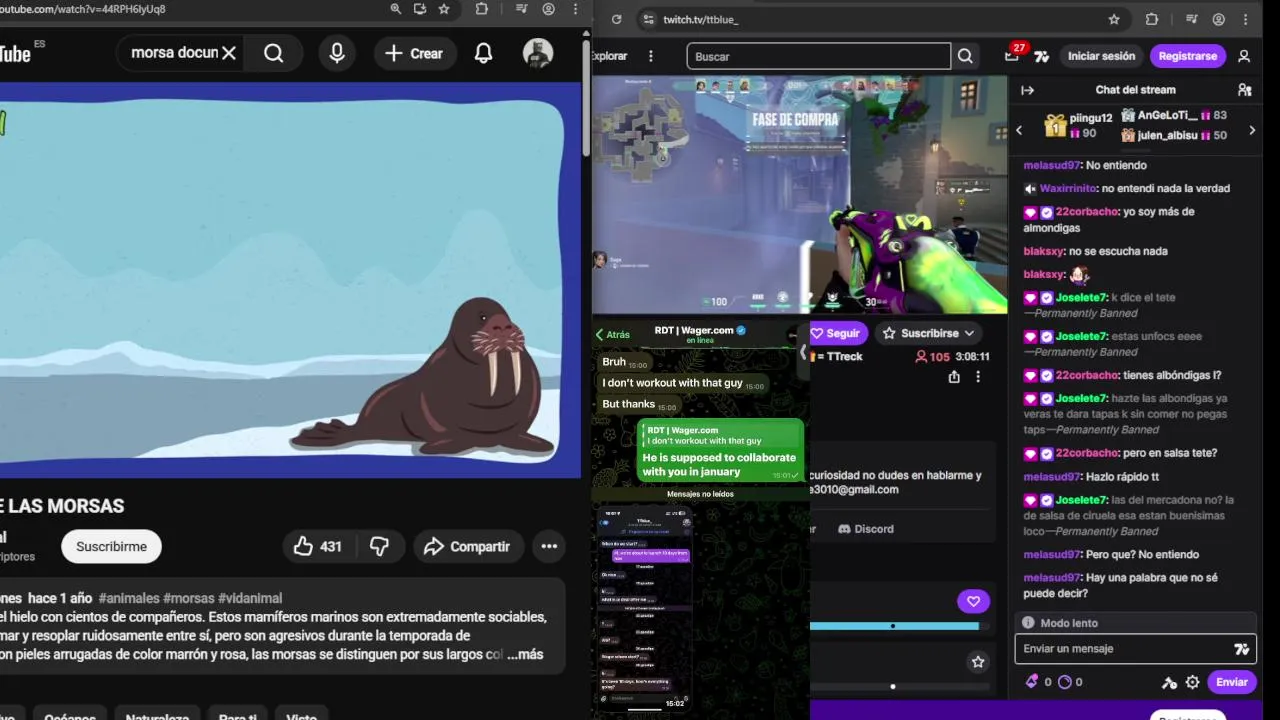The width and height of the screenshot is (1280, 720).
Task: Click install app icon in YouTube address bar
Action: (x=420, y=9)
